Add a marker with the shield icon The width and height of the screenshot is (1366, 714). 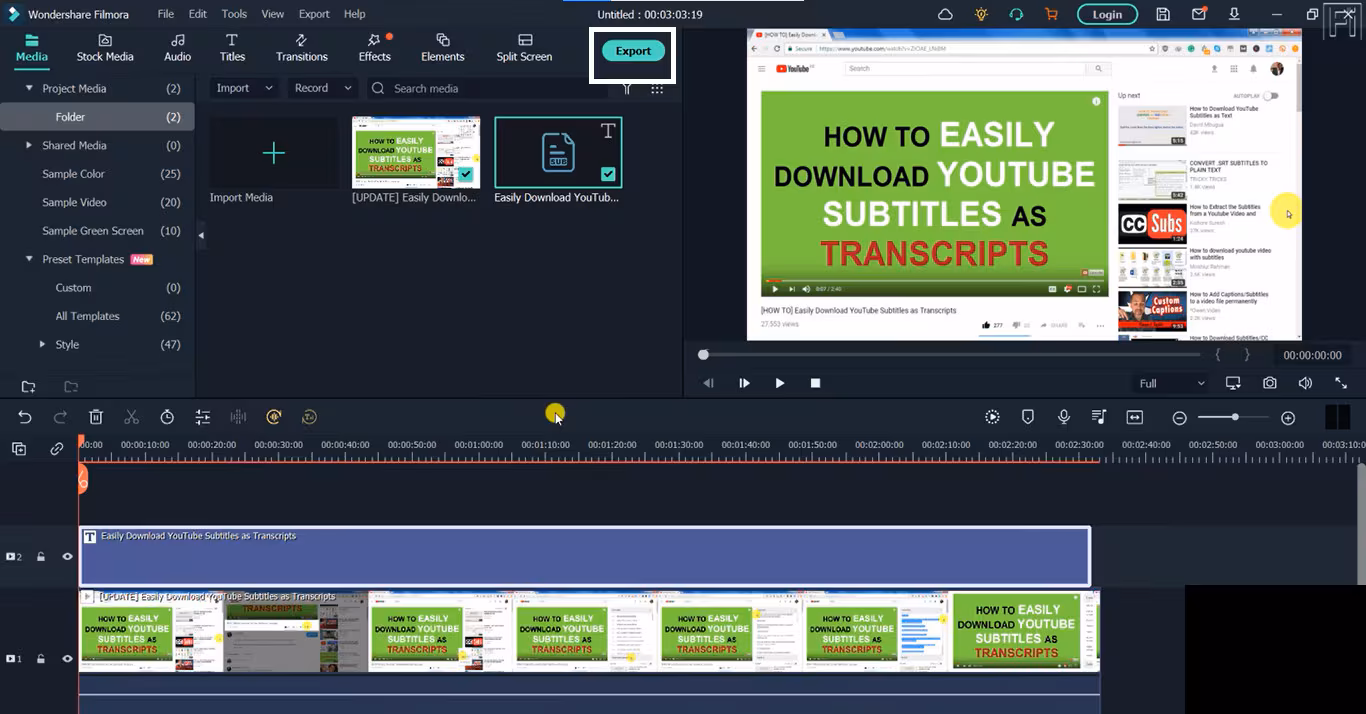tap(1027, 417)
